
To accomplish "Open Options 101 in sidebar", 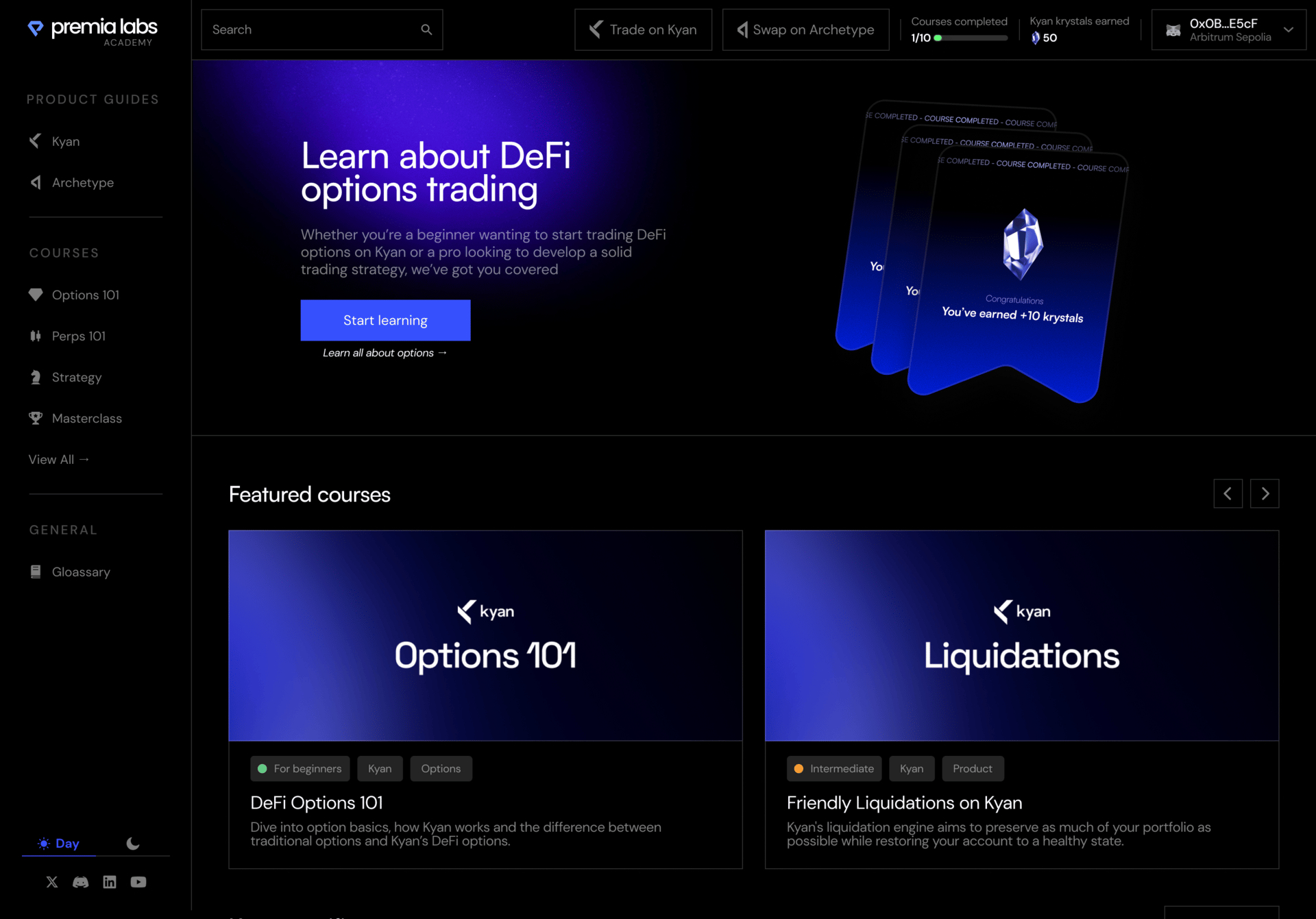I will pyautogui.click(x=85, y=295).
